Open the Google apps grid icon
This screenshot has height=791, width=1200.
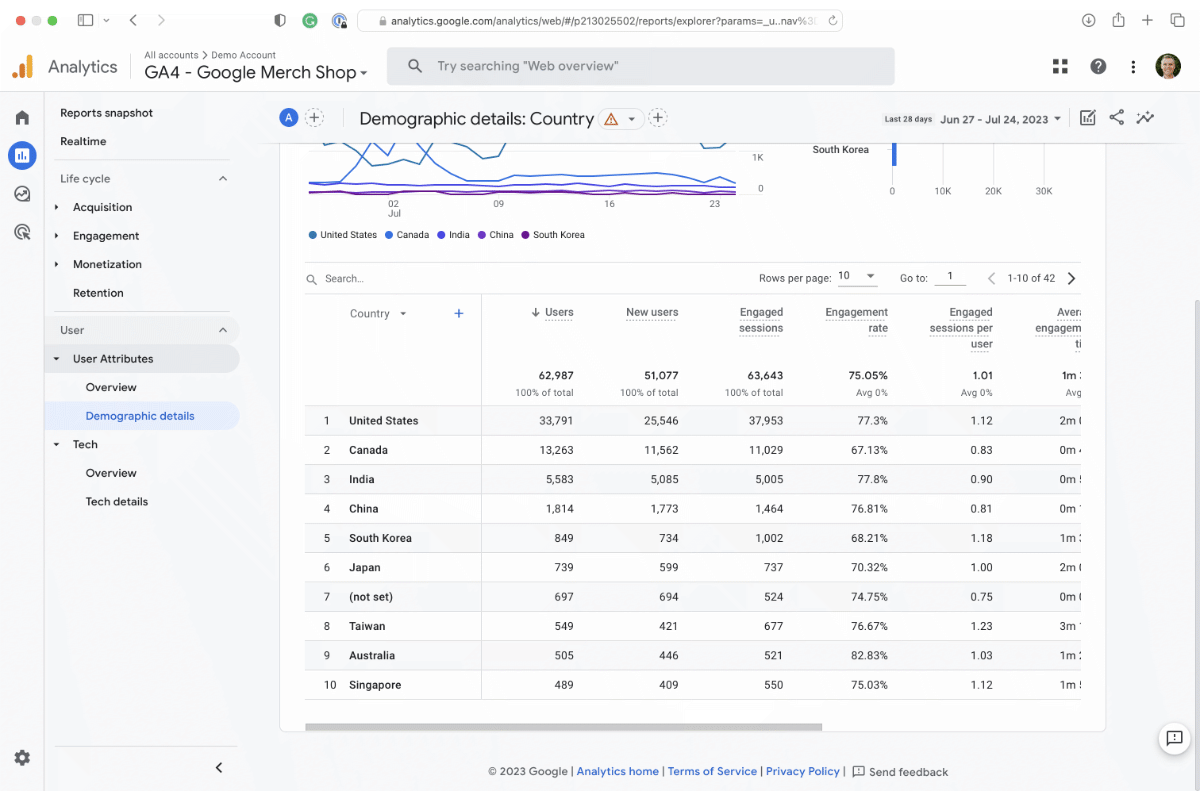pos(1060,66)
